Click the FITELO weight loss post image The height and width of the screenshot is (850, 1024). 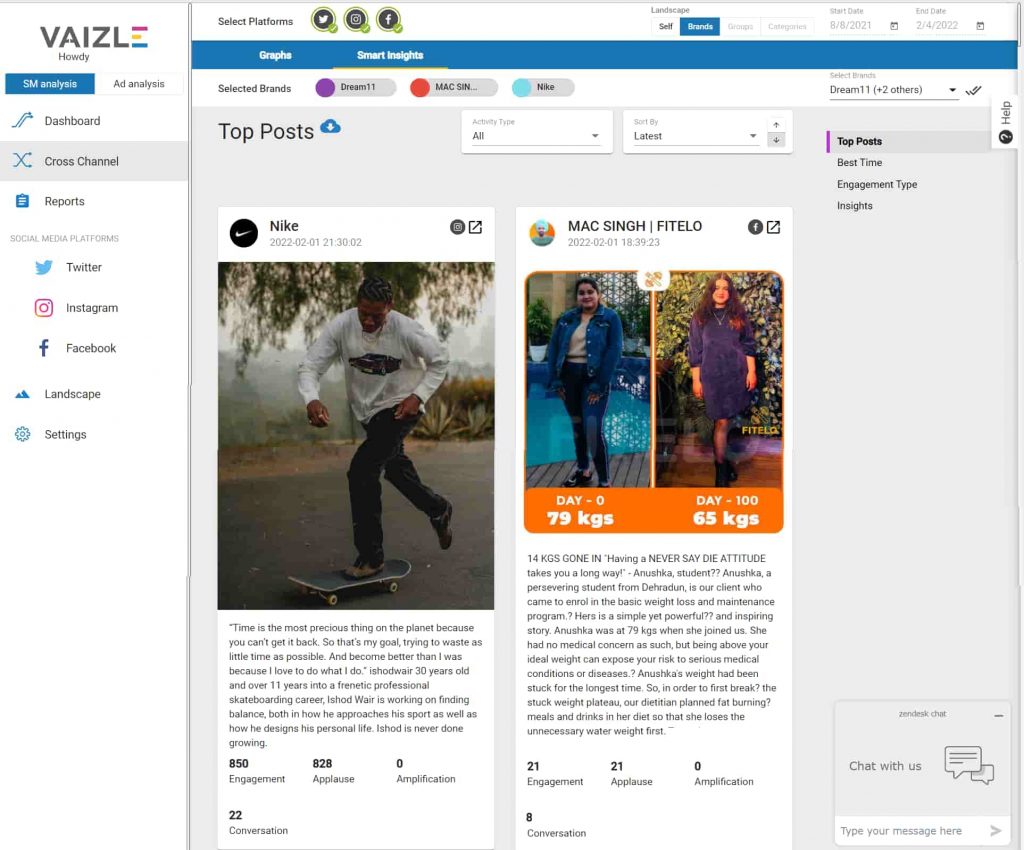point(654,402)
